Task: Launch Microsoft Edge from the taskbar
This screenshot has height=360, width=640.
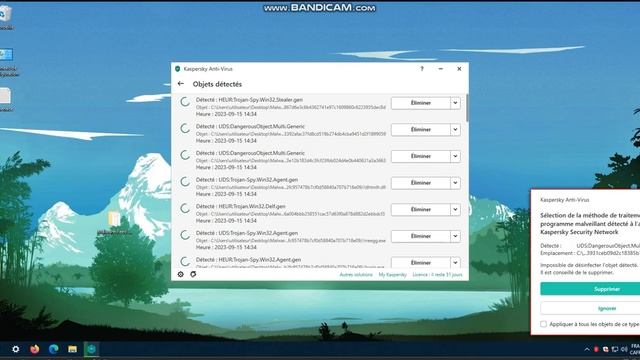Action: (53, 349)
